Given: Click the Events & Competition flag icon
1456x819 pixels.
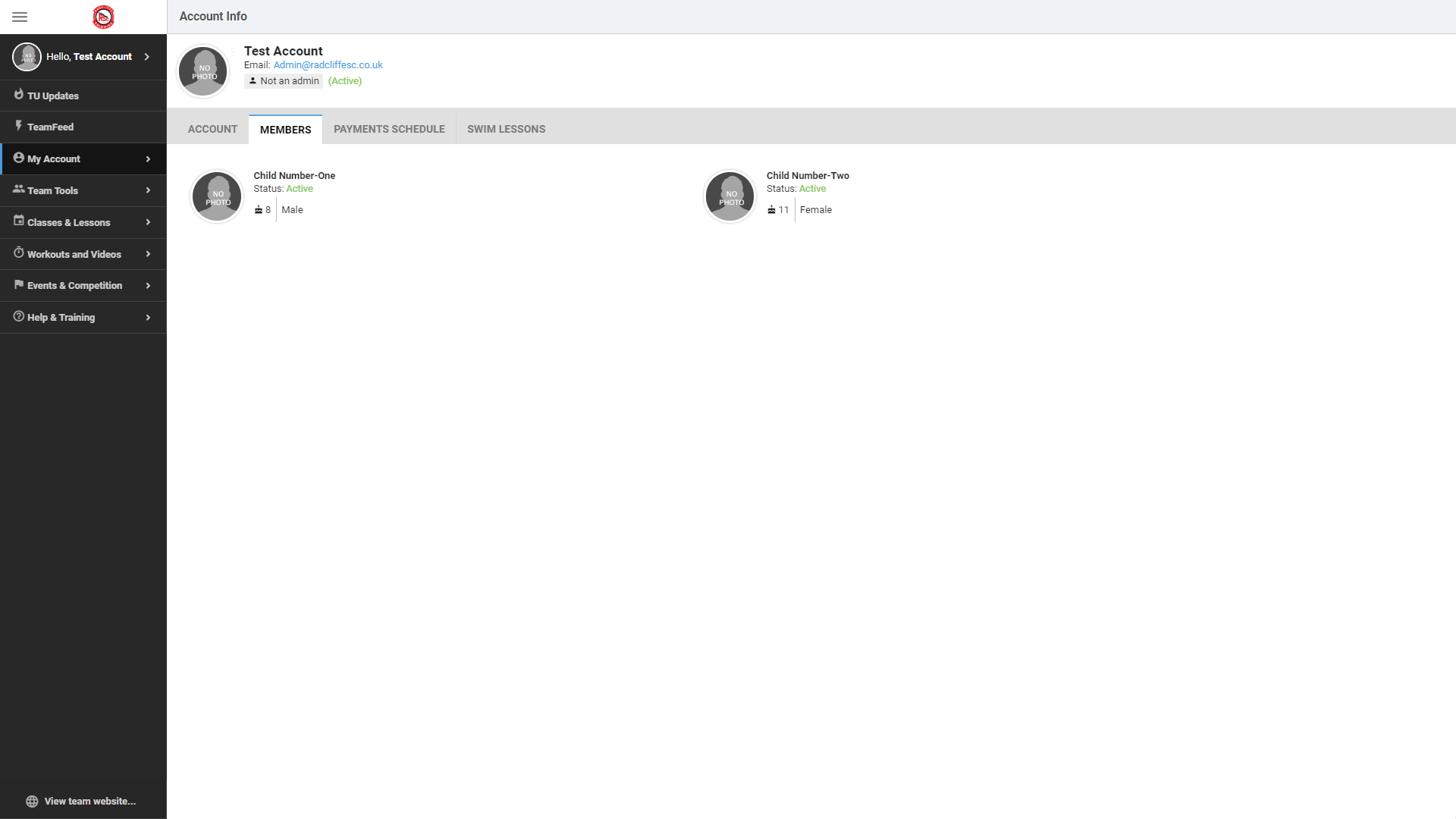Looking at the screenshot, I should 17,285.
